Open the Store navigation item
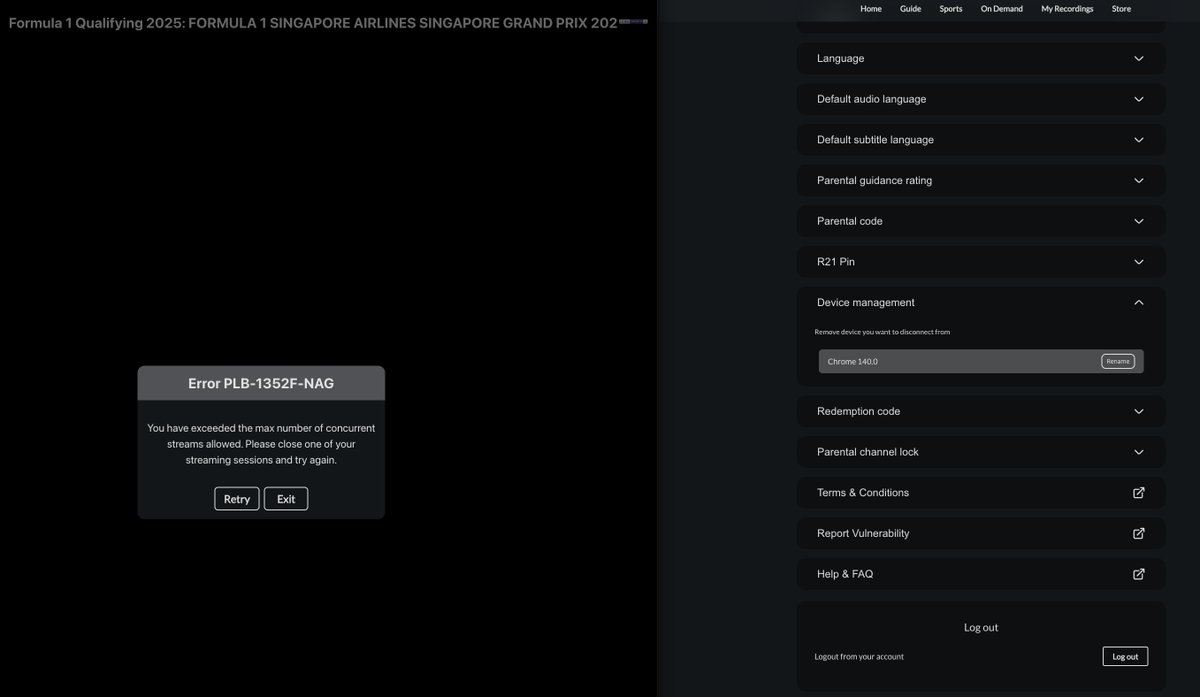The image size is (1200, 697). click(x=1121, y=8)
